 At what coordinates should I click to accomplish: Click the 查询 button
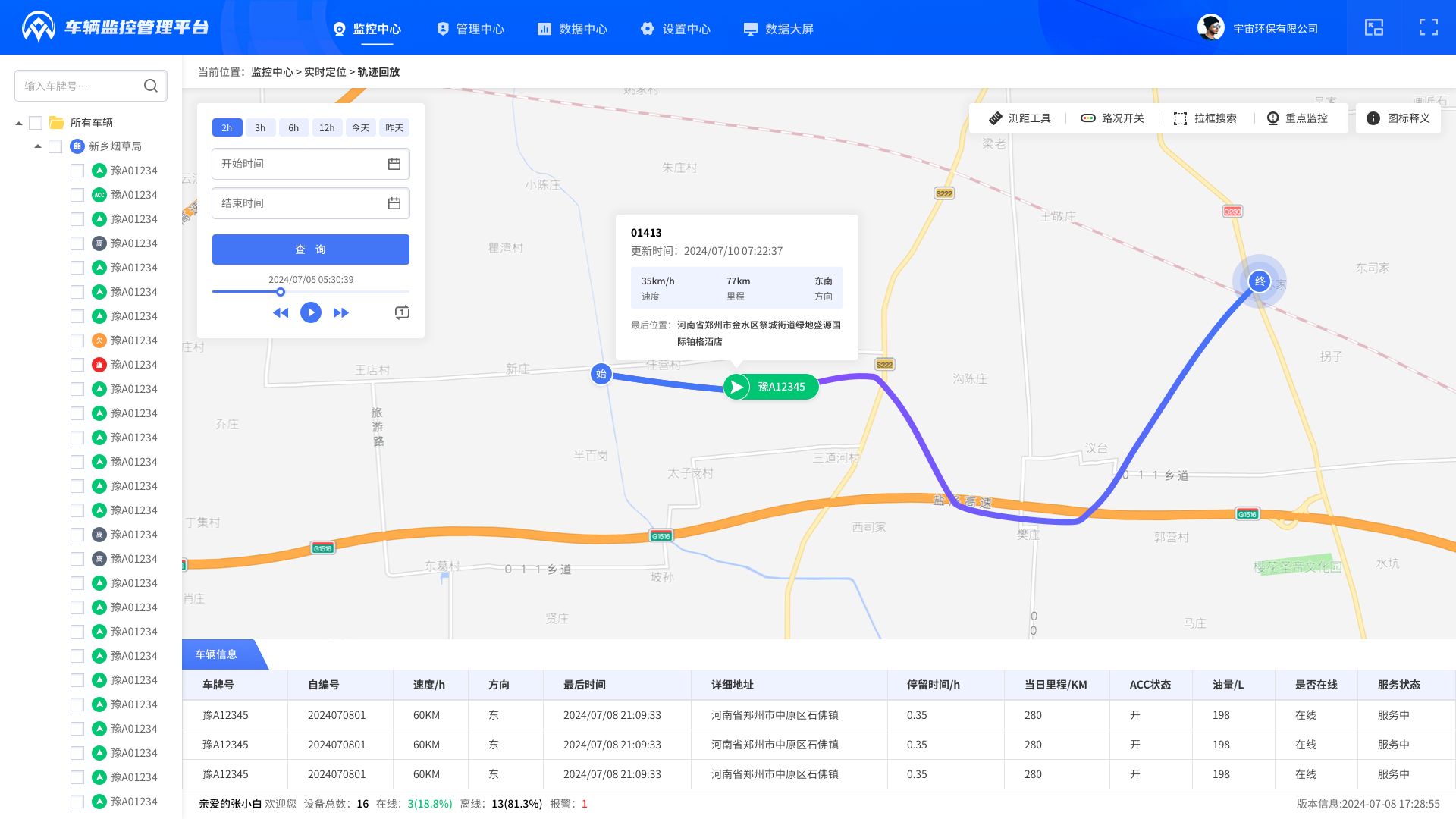(311, 249)
